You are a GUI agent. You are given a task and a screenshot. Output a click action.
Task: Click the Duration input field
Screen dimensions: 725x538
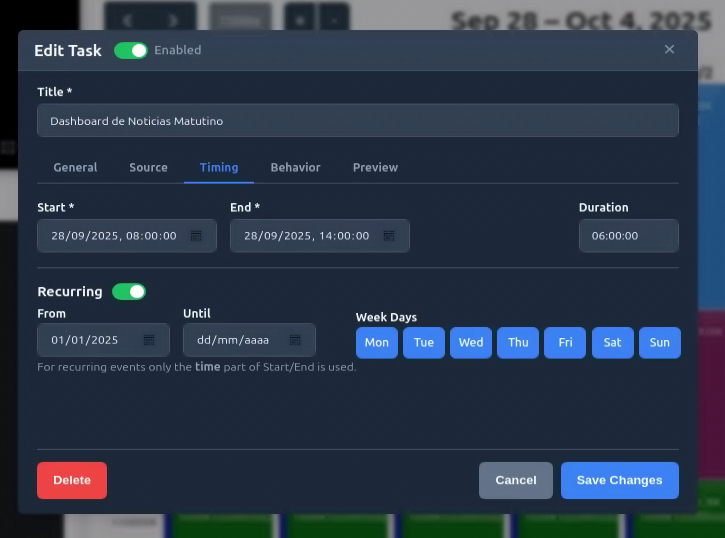[x=628, y=236]
